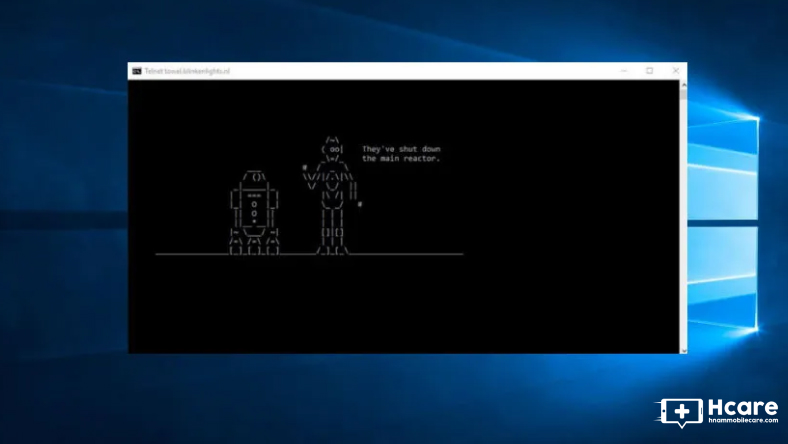Maximize the Telnet window
The width and height of the screenshot is (788, 444).
pos(650,71)
